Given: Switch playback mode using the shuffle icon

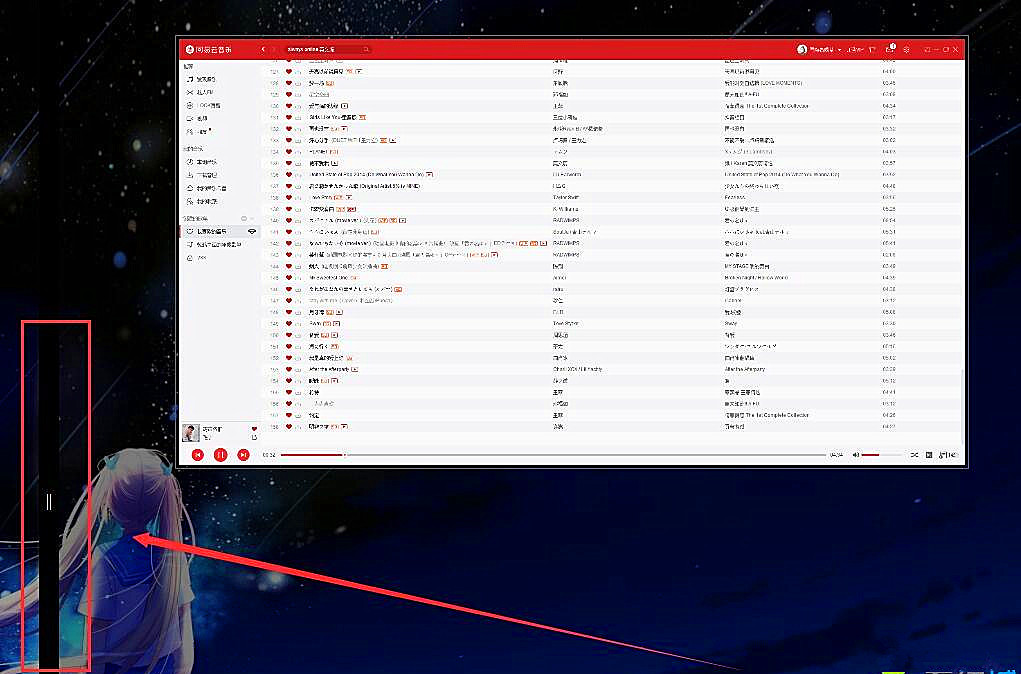Looking at the screenshot, I should click(x=914, y=455).
